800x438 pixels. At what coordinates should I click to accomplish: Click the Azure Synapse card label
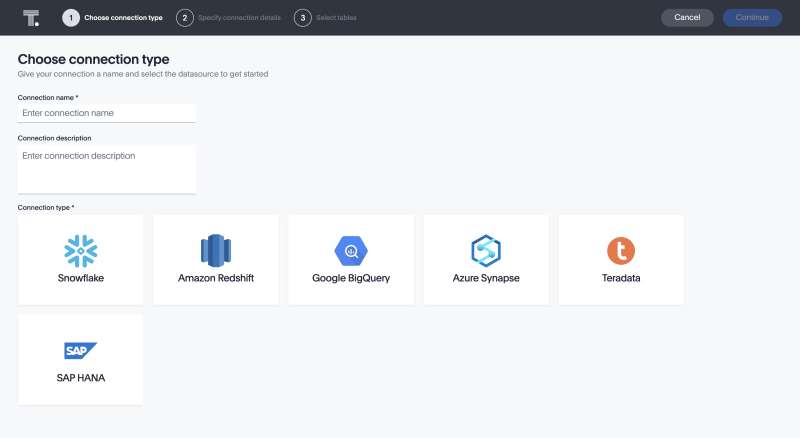point(486,278)
